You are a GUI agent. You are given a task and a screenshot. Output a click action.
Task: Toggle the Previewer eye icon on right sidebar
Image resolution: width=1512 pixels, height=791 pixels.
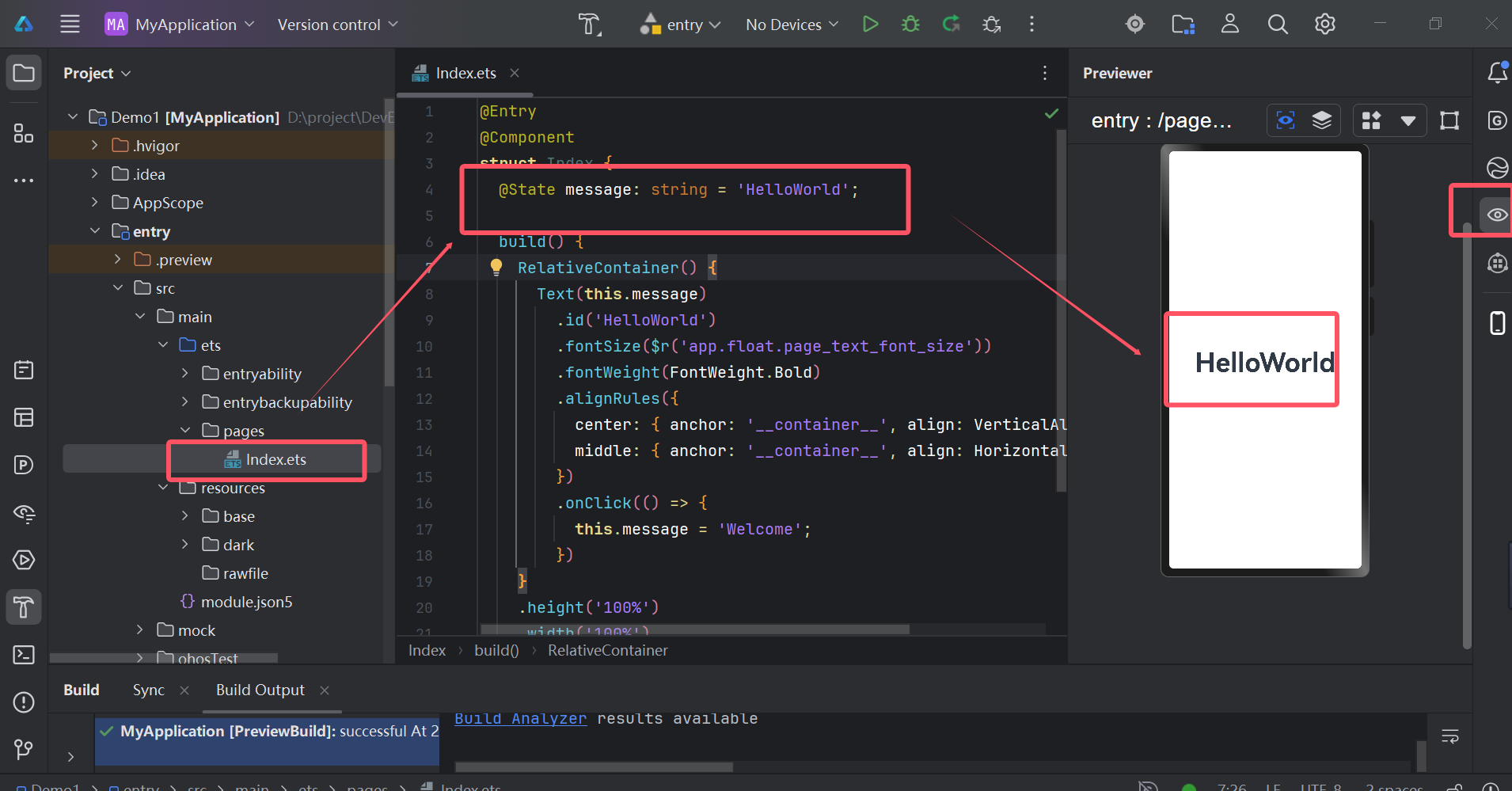click(x=1496, y=215)
